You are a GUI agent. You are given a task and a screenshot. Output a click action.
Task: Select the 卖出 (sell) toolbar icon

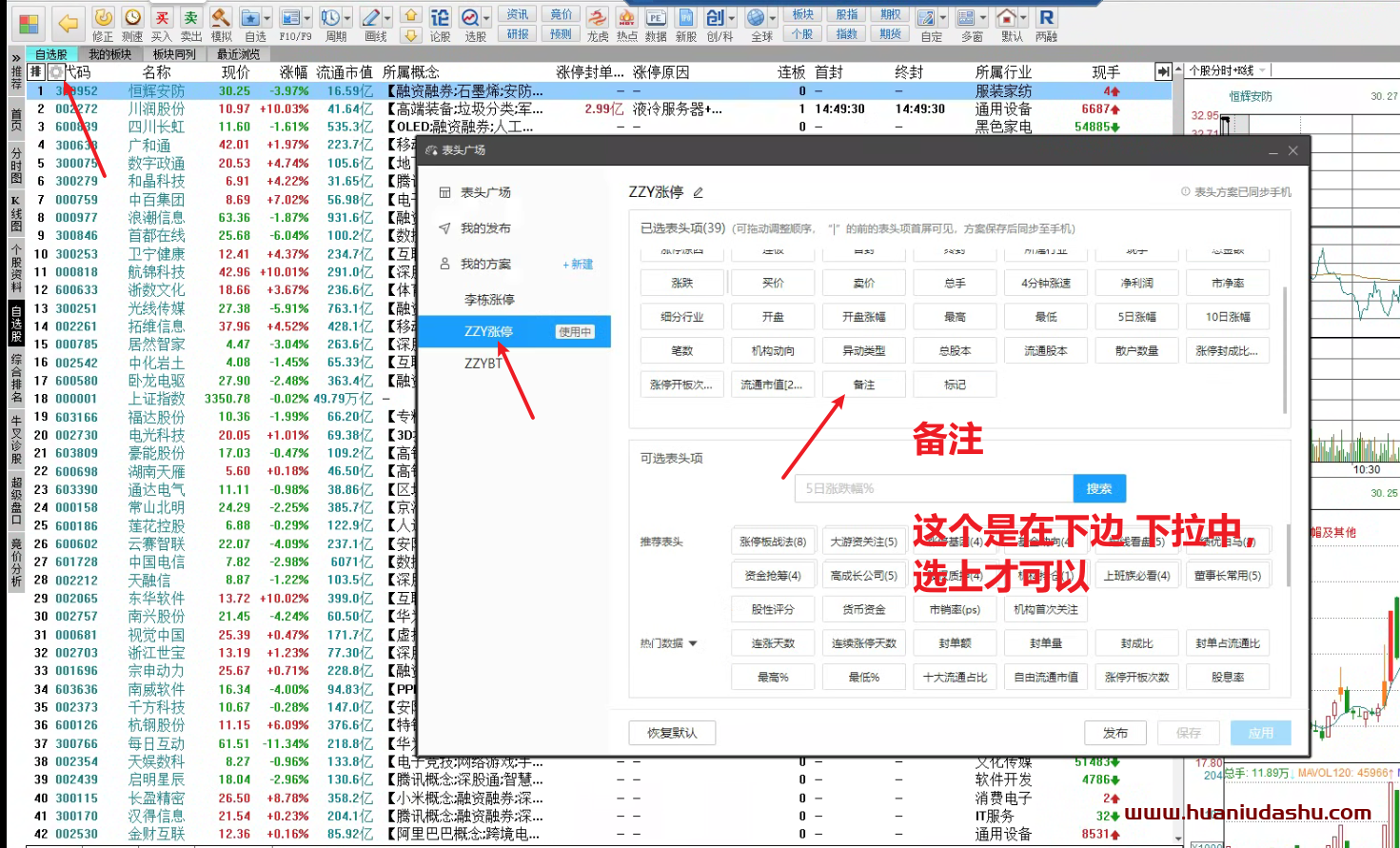coord(190,17)
